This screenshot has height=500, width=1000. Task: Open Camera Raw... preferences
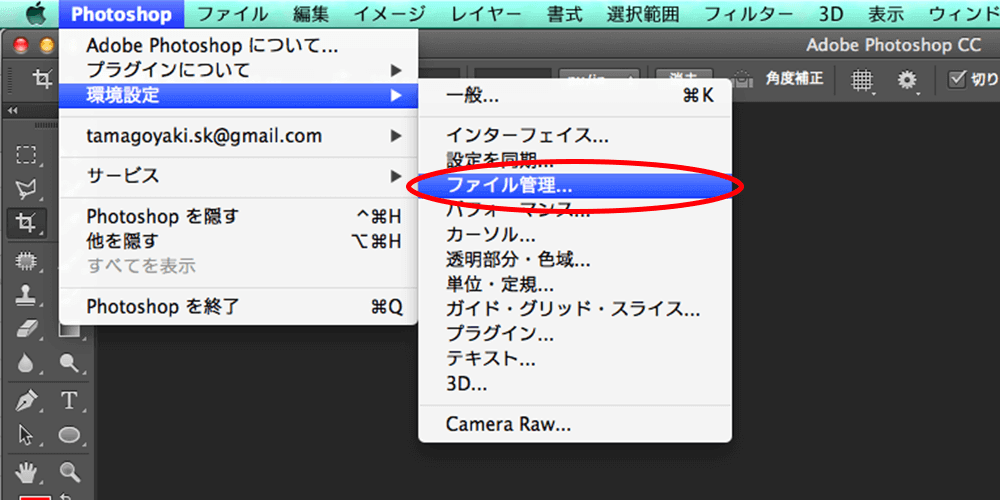[x=575, y=423]
